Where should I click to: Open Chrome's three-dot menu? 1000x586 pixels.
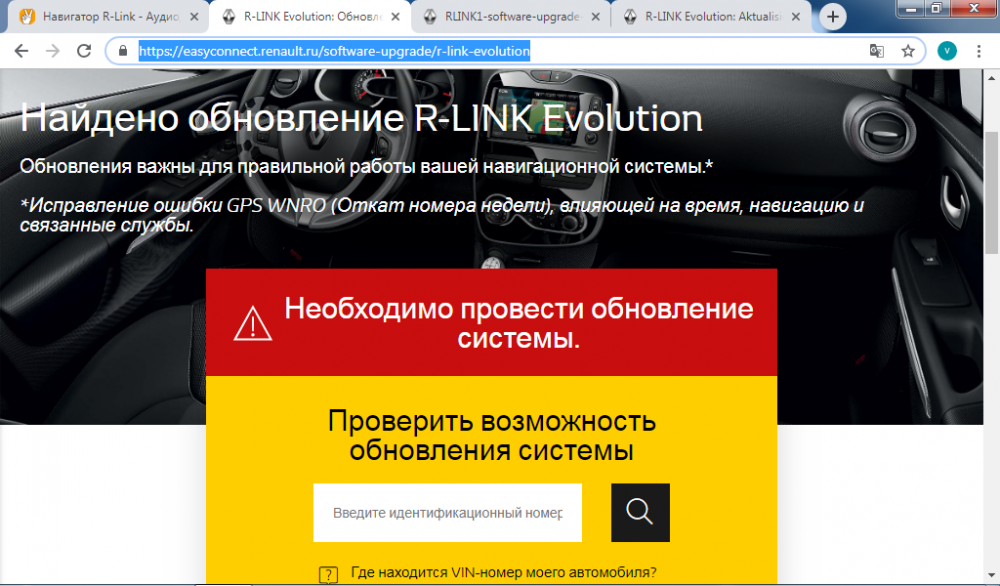(979, 51)
